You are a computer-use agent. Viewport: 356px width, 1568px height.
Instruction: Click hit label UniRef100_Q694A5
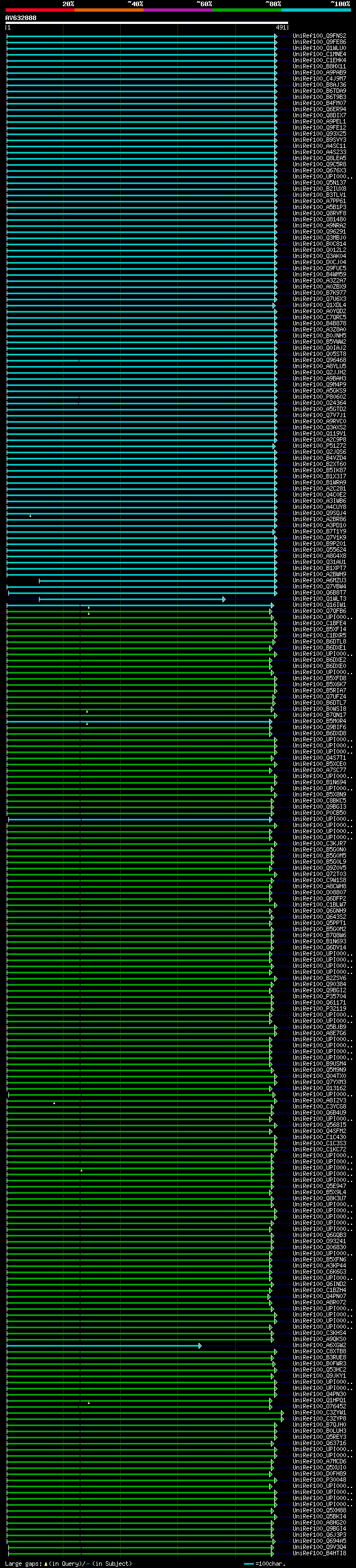(319, 1541)
